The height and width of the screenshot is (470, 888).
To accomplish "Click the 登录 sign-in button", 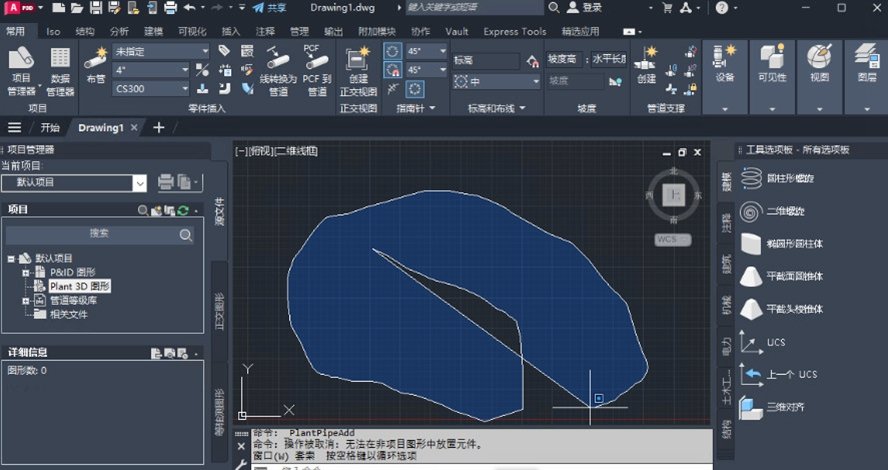I will pos(585,8).
